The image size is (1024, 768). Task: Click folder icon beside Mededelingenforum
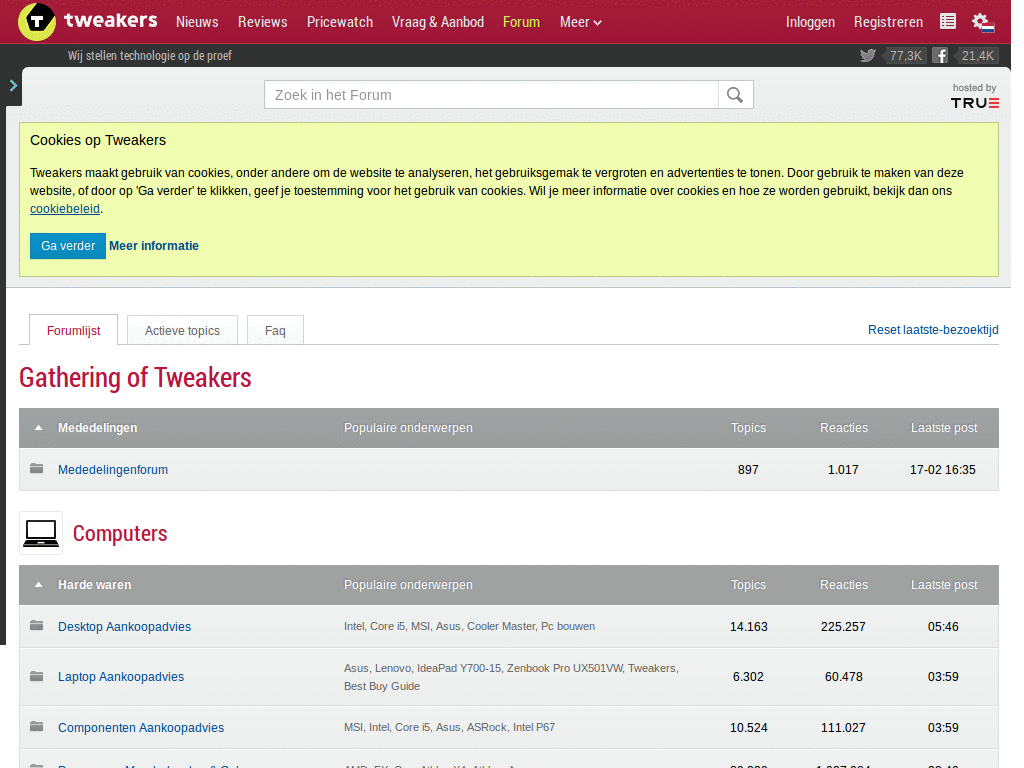click(37, 469)
